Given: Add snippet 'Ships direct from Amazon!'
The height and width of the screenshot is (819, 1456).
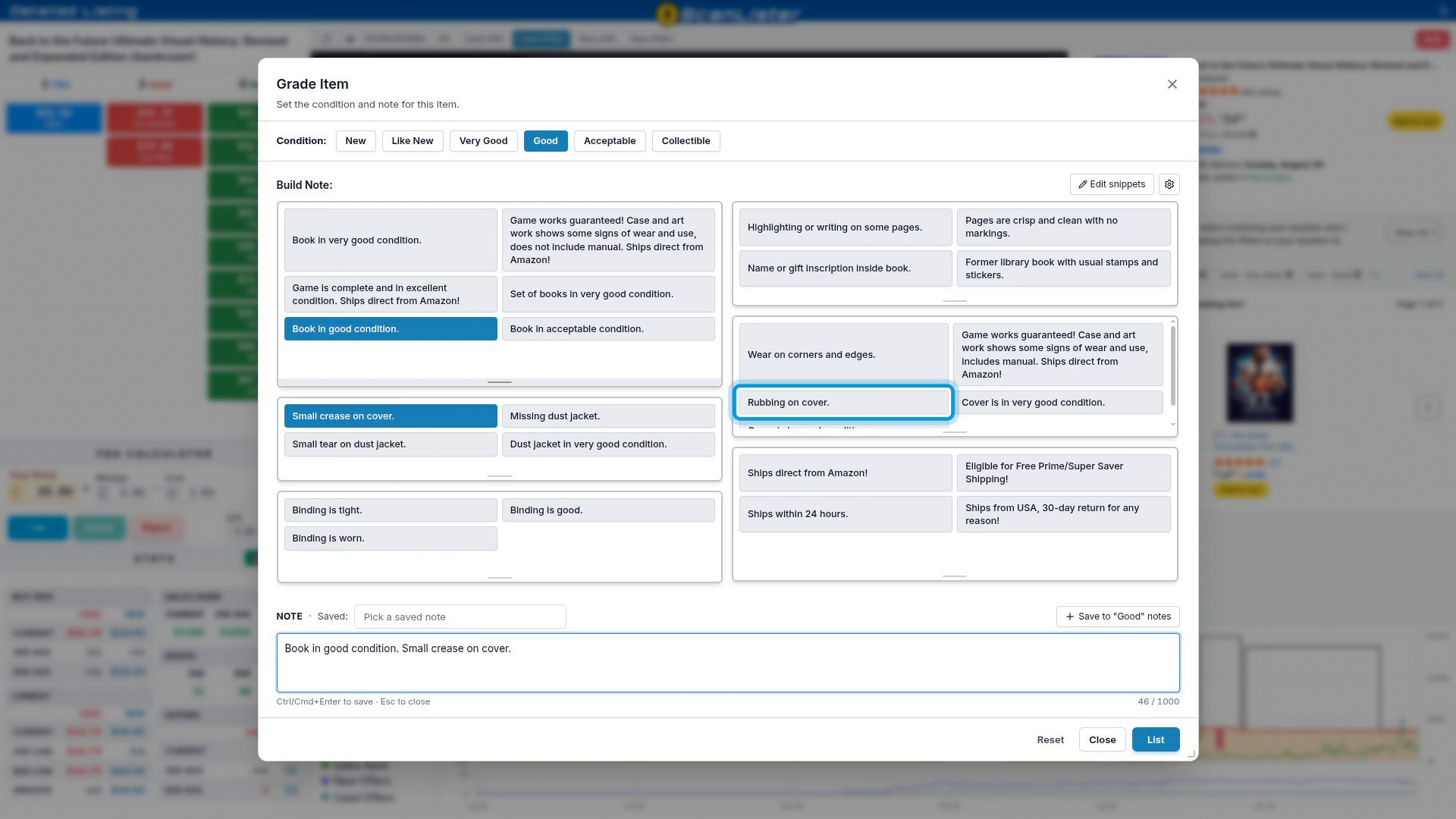Looking at the screenshot, I should tap(846, 473).
